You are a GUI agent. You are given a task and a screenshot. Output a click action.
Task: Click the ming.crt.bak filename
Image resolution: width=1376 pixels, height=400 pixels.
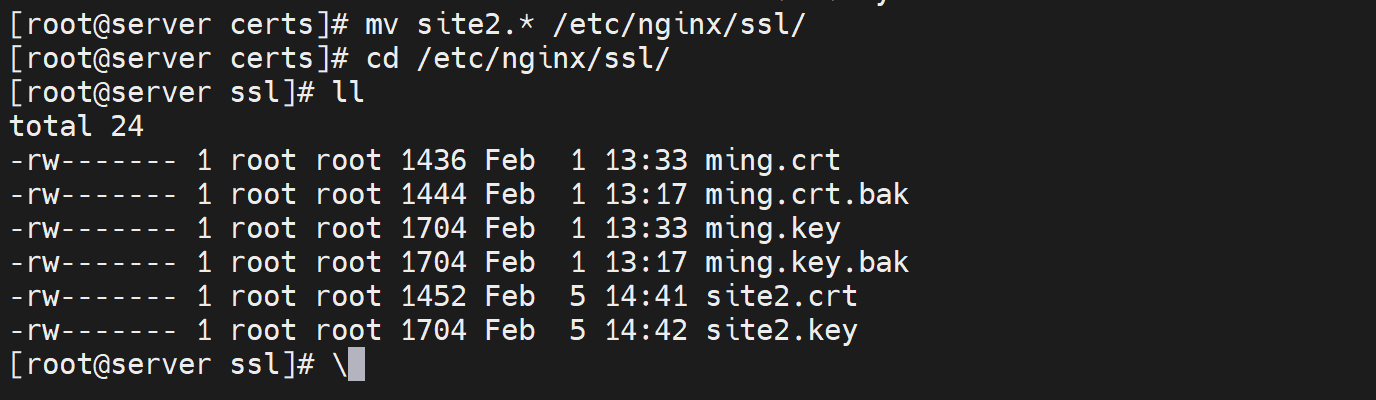pyautogui.click(x=806, y=194)
